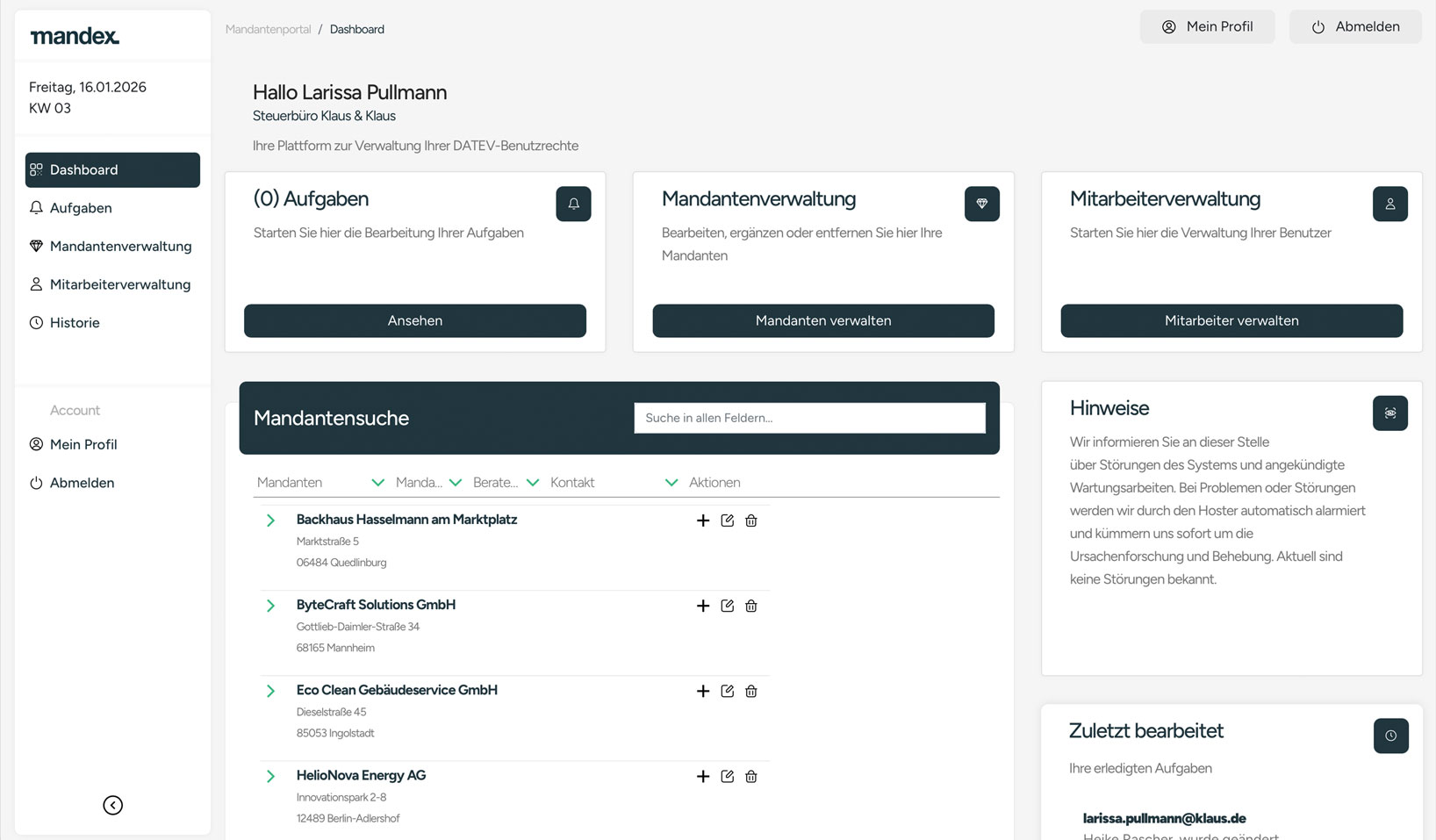Click the bell icon in Aufgaben card

[573, 204]
